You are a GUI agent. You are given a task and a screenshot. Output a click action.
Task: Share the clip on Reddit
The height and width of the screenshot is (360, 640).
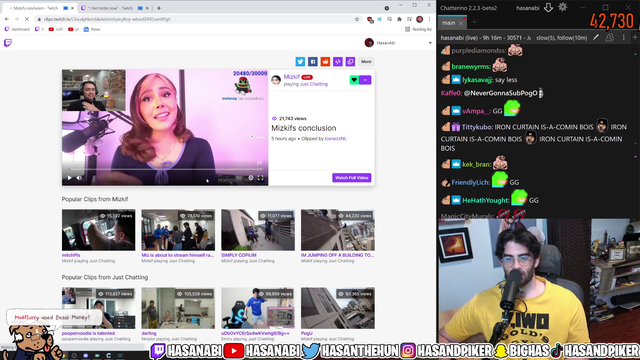click(x=325, y=62)
